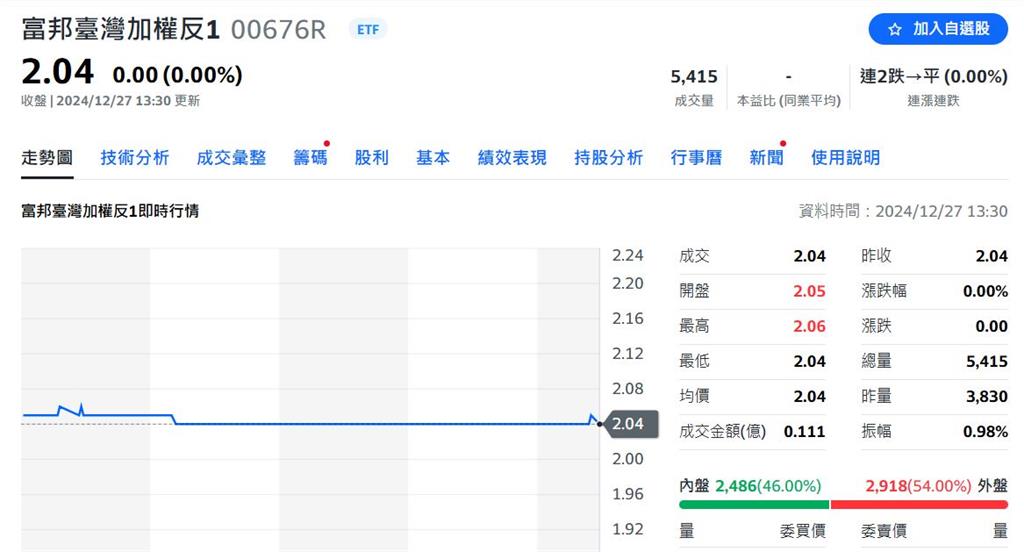
Task: Click the 昨量 value 3,830
Action: [987, 396]
